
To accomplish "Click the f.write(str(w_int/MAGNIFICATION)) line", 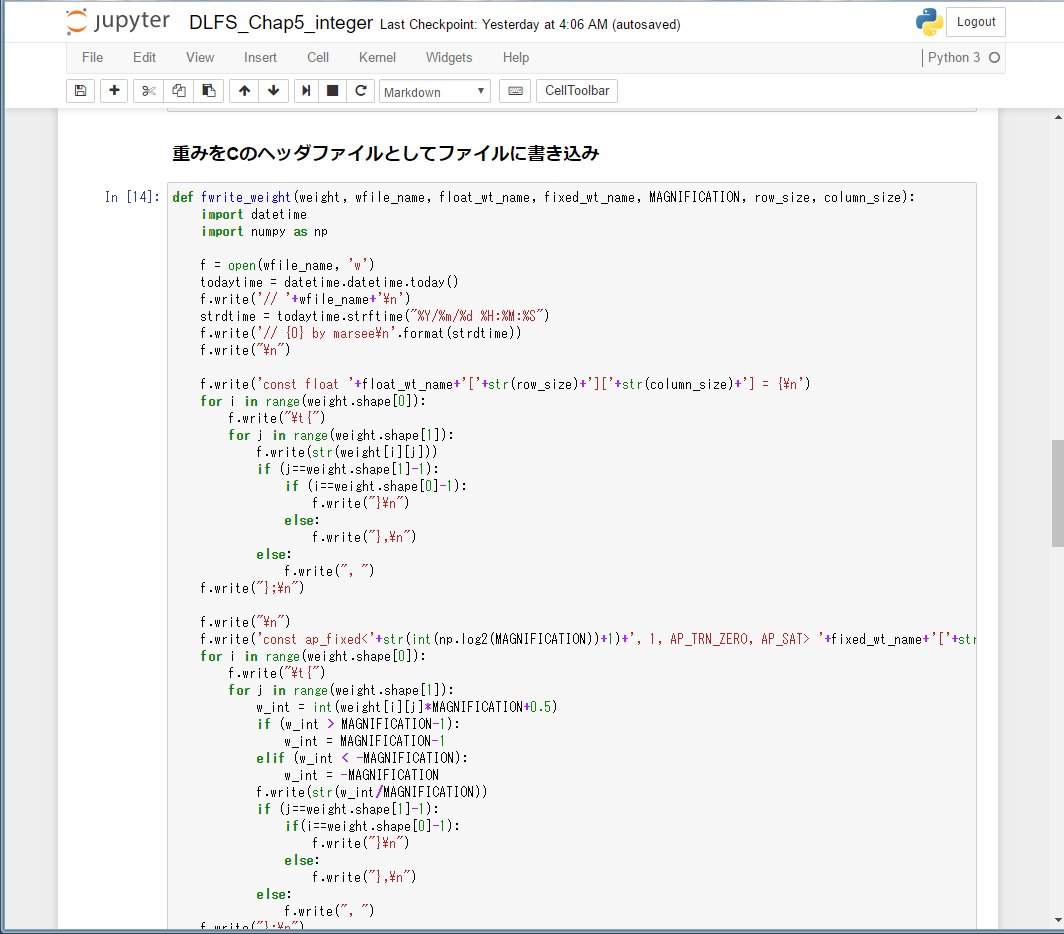I will tap(371, 792).
